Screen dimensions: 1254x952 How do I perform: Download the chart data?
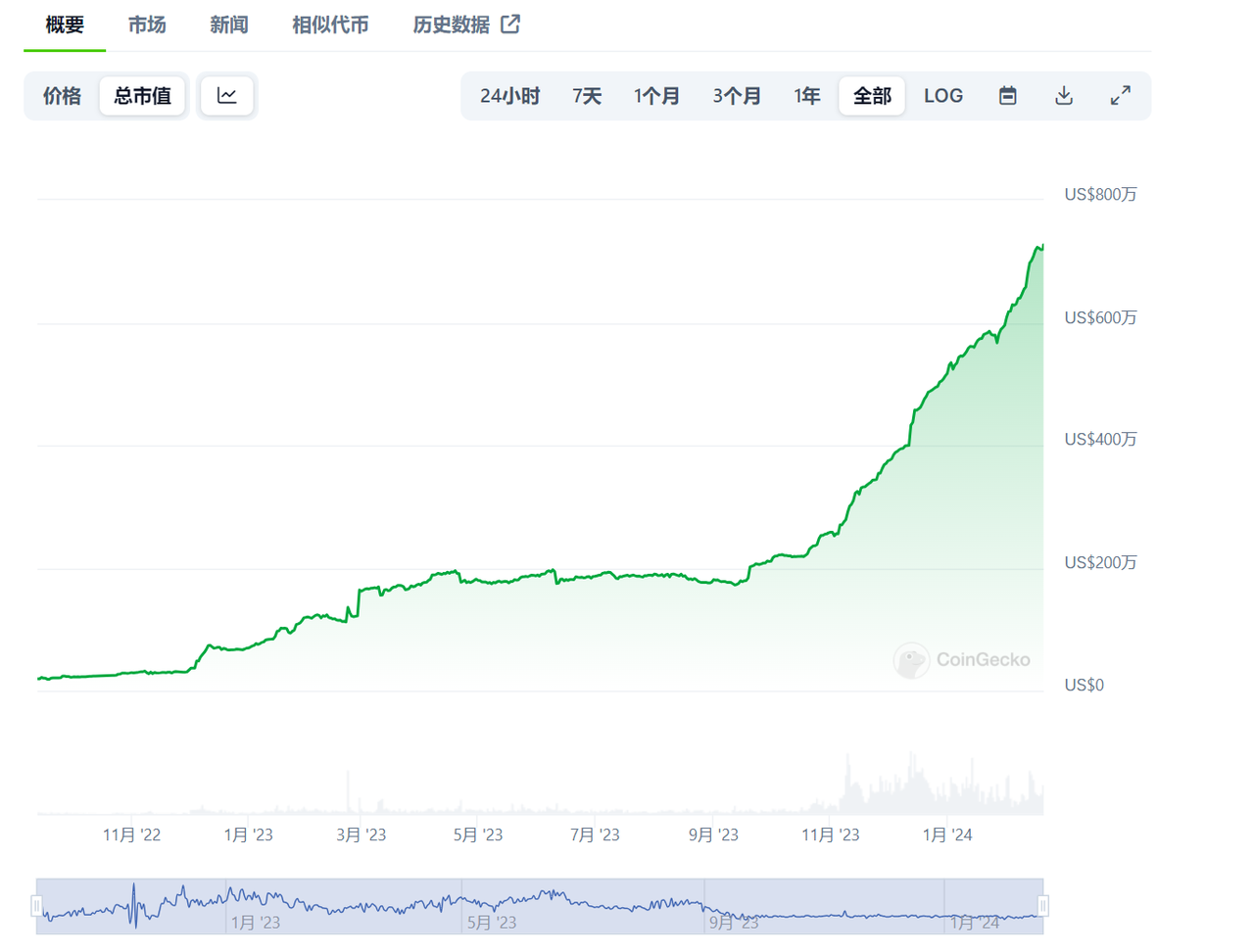(x=1064, y=96)
